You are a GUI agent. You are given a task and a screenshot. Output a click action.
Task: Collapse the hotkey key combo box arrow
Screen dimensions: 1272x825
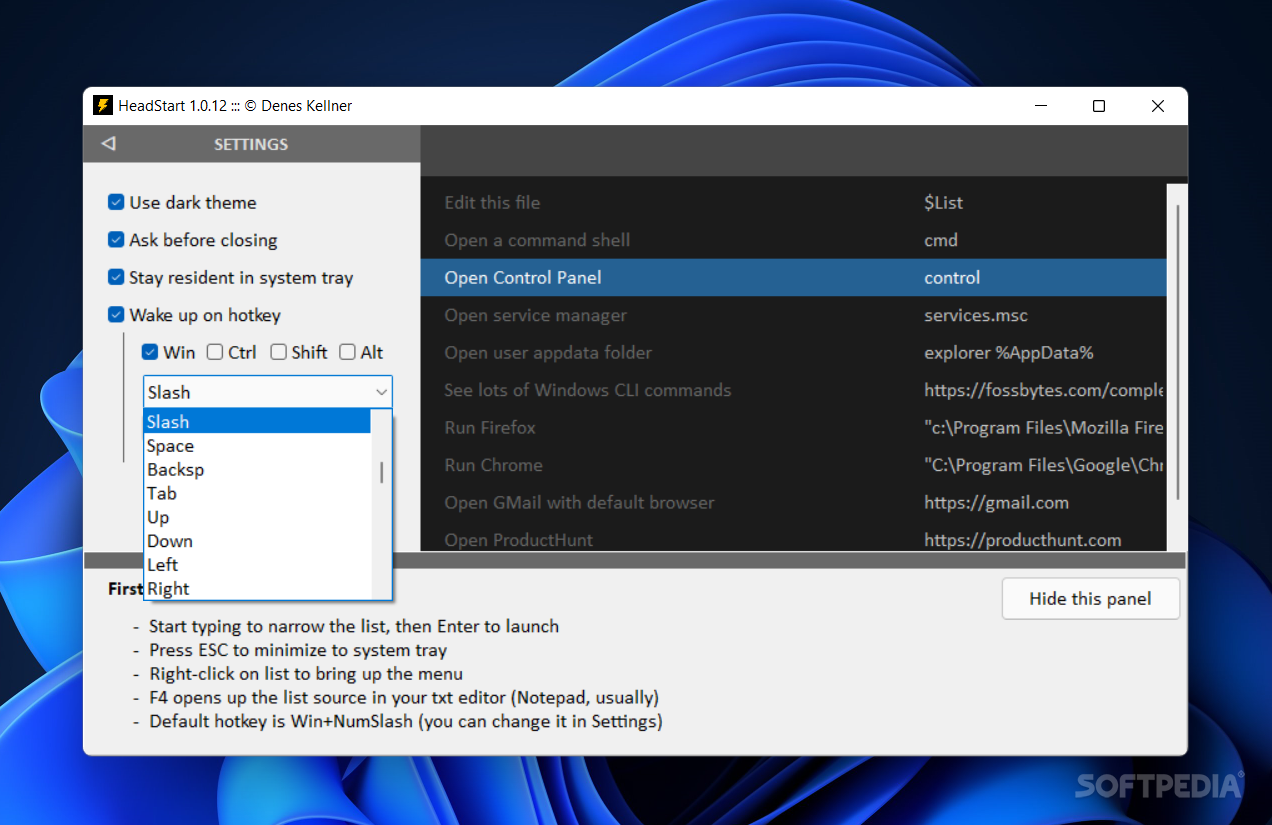pos(380,392)
